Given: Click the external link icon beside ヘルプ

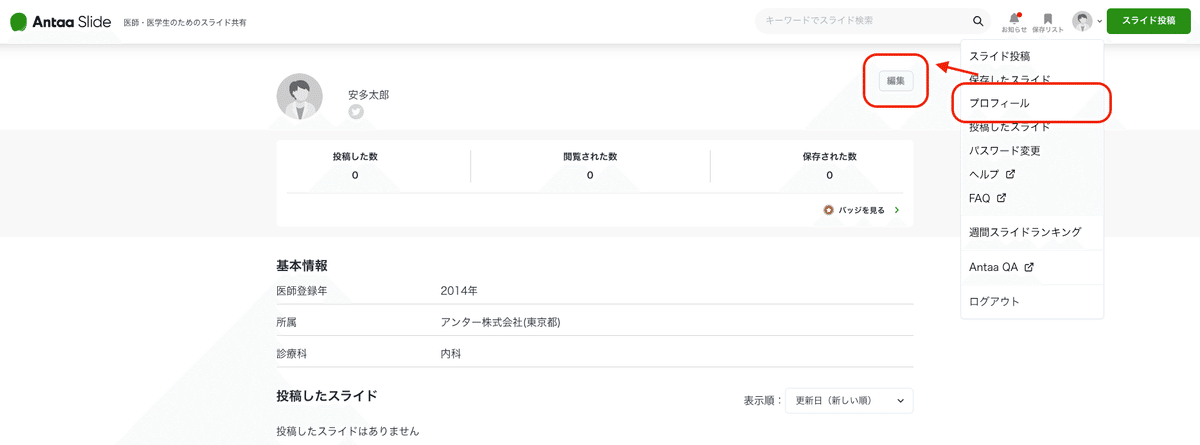Looking at the screenshot, I should point(1010,174).
